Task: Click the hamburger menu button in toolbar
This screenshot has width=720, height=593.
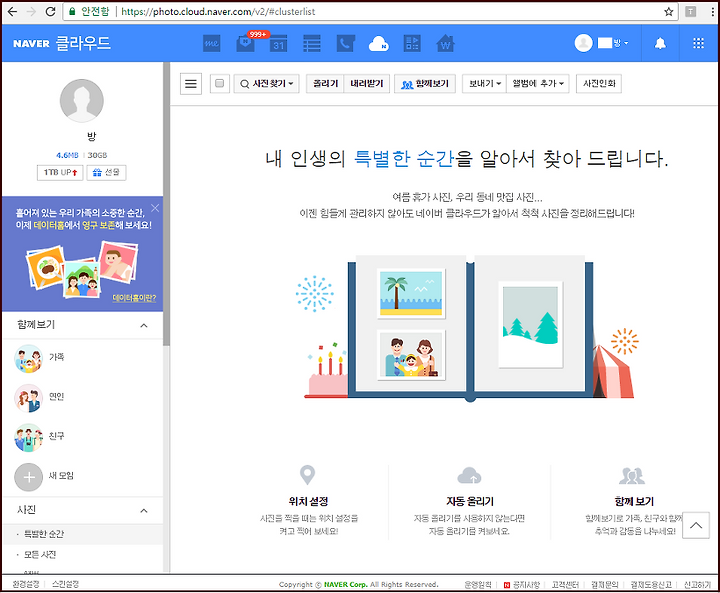Action: (x=191, y=84)
